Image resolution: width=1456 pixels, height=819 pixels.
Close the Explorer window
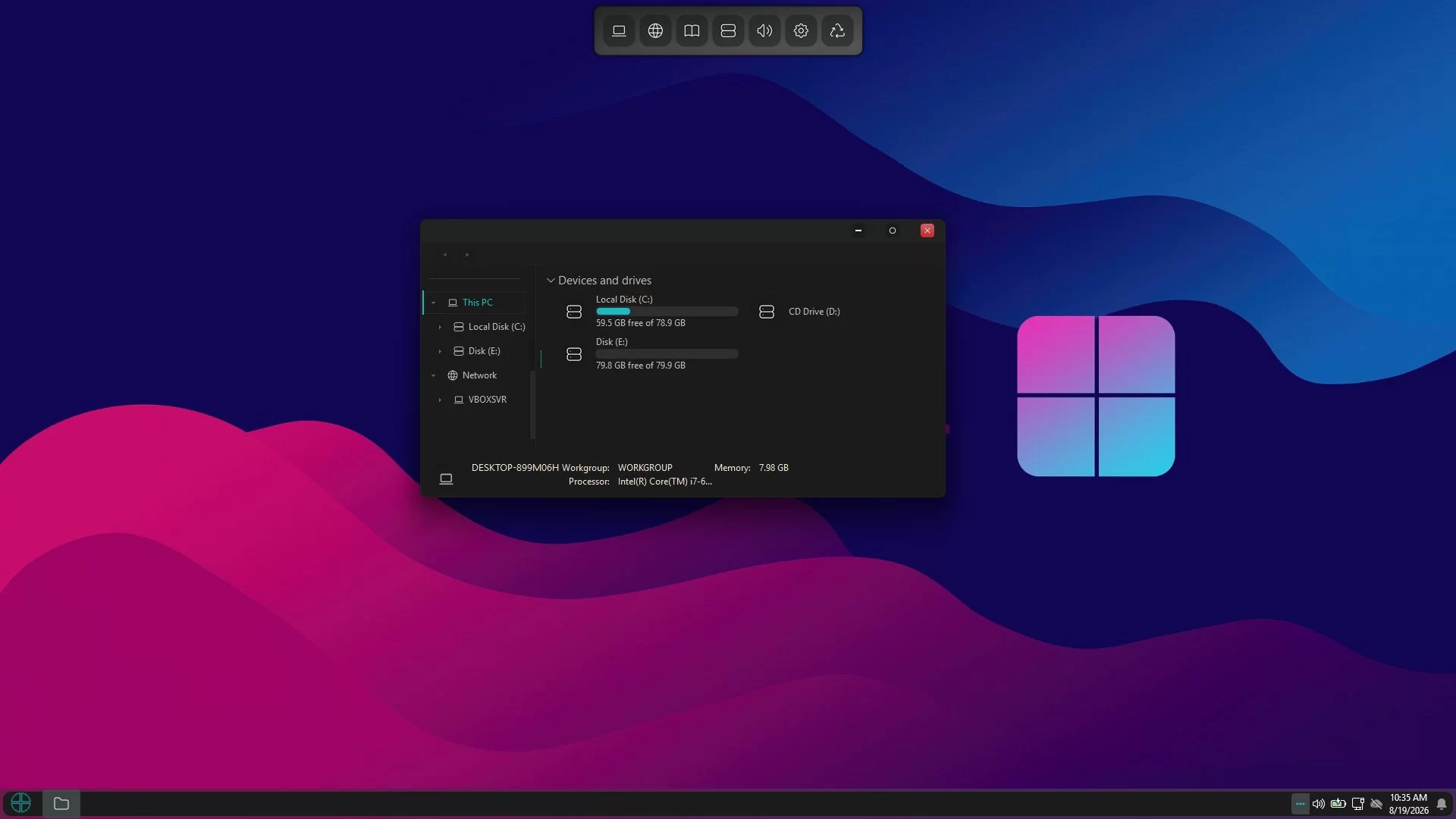click(927, 231)
